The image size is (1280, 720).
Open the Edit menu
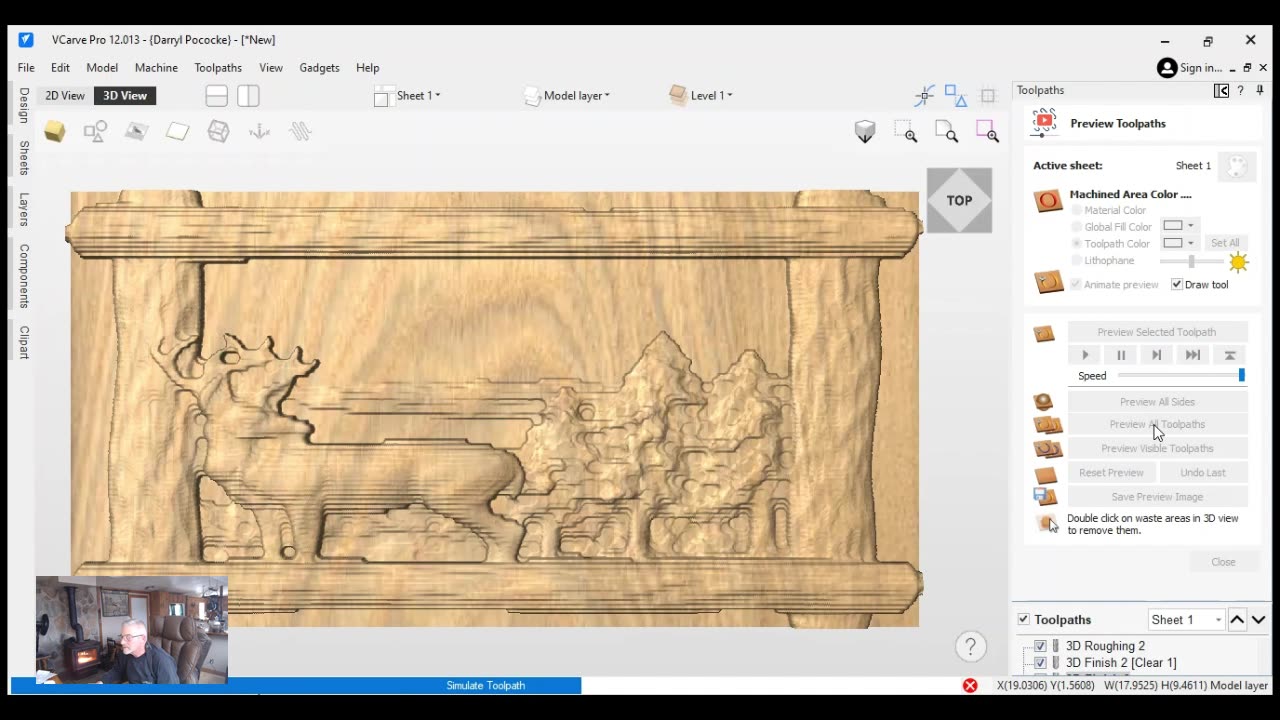[60, 68]
